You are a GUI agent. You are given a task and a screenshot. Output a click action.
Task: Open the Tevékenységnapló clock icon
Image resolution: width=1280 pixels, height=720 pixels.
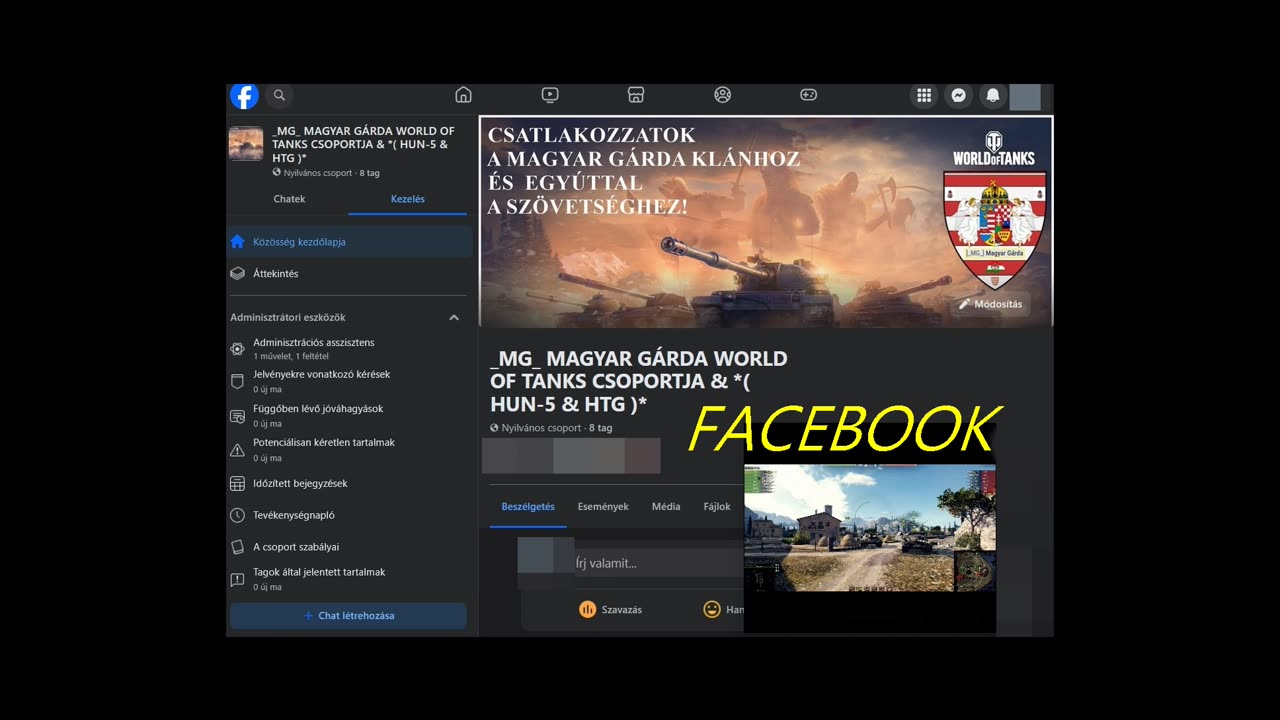237,516
